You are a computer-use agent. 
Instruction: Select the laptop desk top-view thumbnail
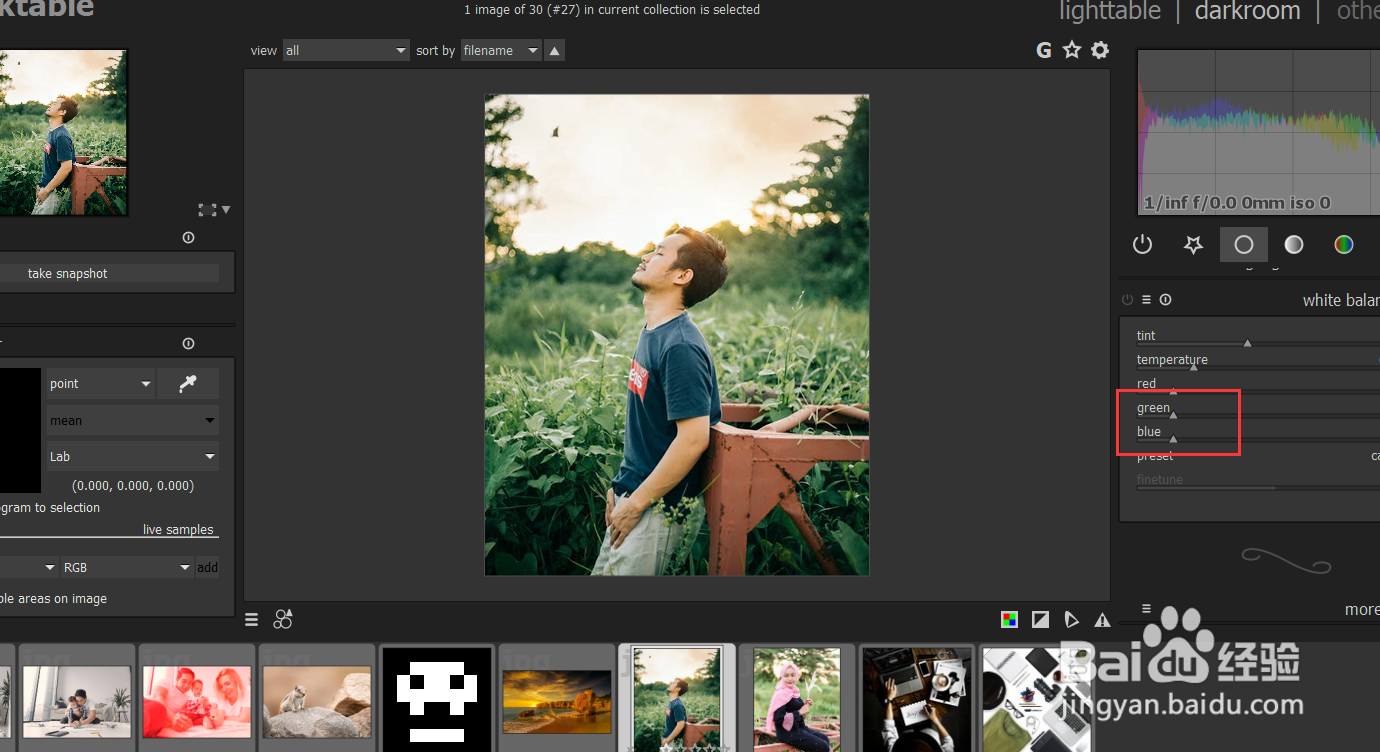pyautogui.click(x=916, y=700)
